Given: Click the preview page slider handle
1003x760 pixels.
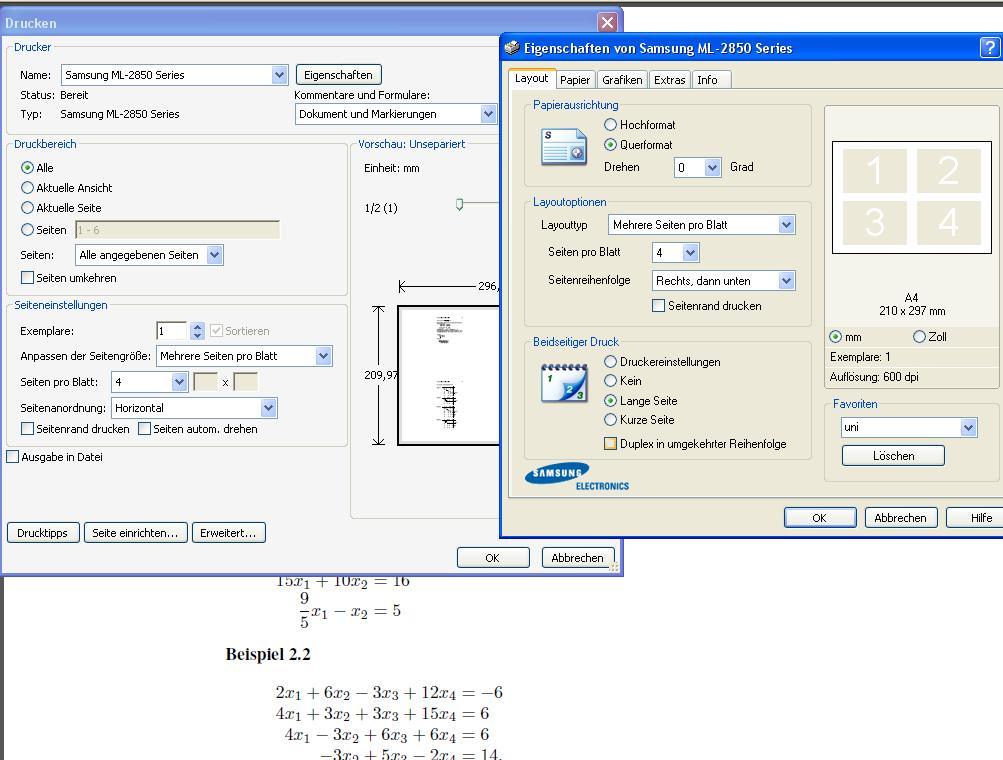Looking at the screenshot, I should tap(459, 204).
